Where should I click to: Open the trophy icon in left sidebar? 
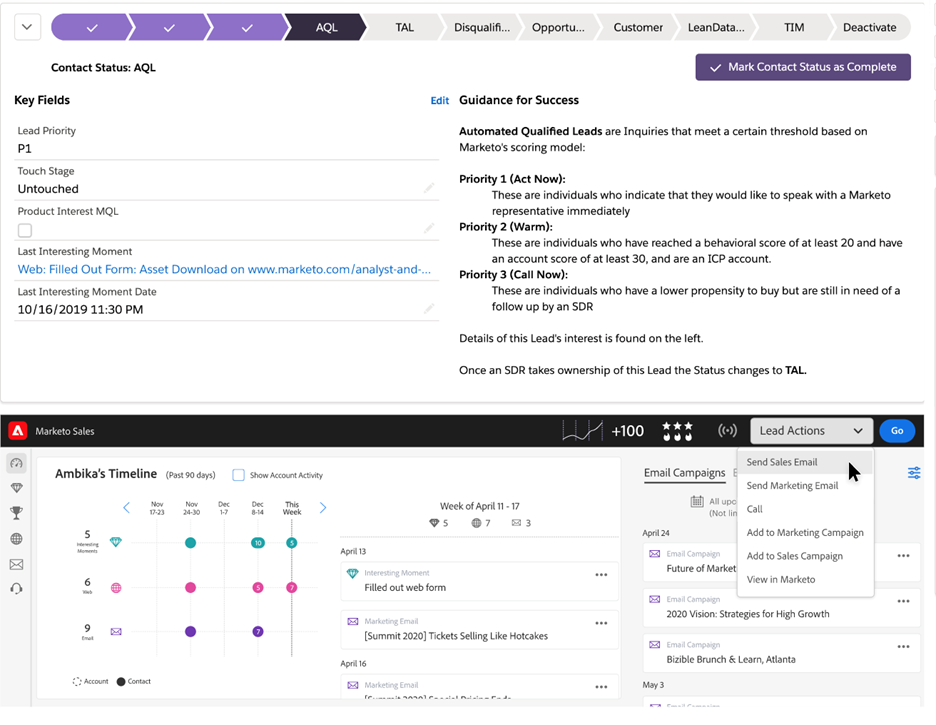(17, 513)
